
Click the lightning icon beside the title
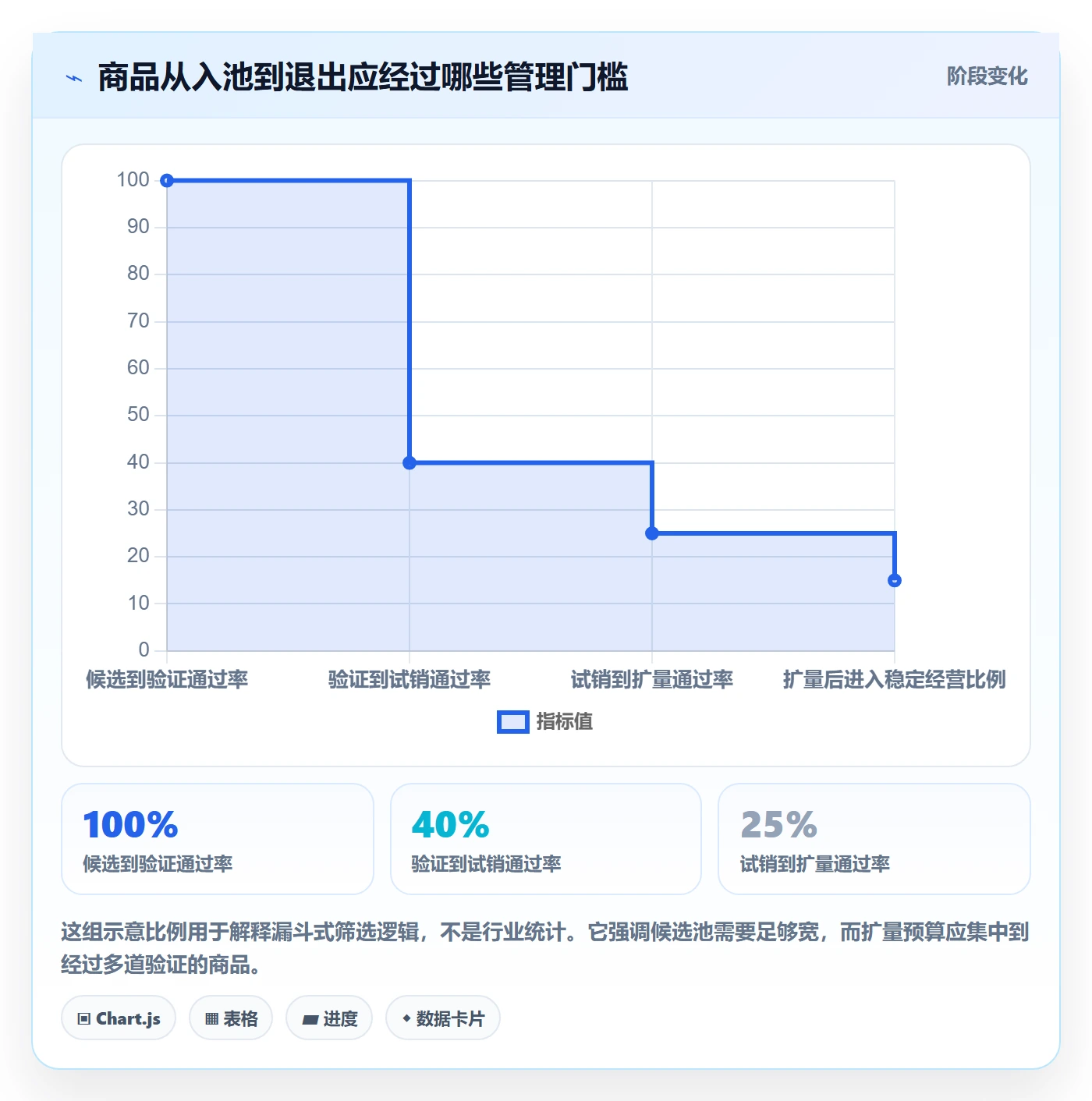point(74,78)
